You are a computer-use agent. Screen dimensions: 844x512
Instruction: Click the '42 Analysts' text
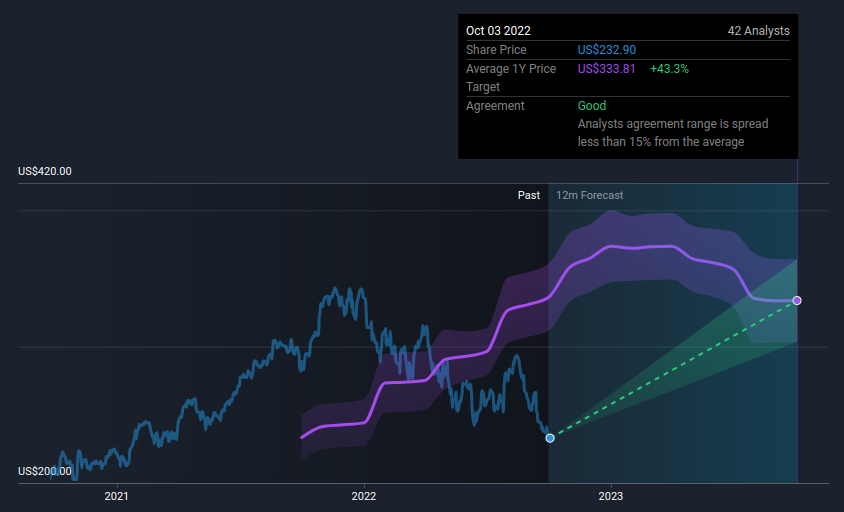coord(758,31)
